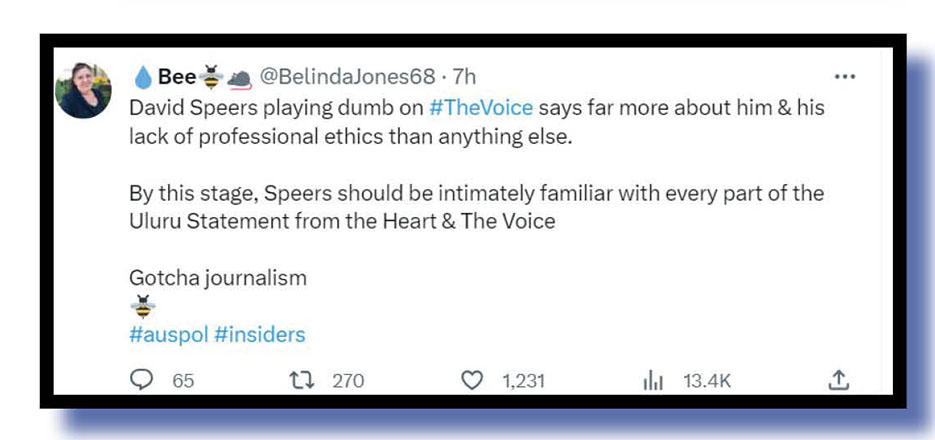Viewport: 935px width, 440px height.
Task: Click the share upload arrow icon
Action: coord(839,380)
